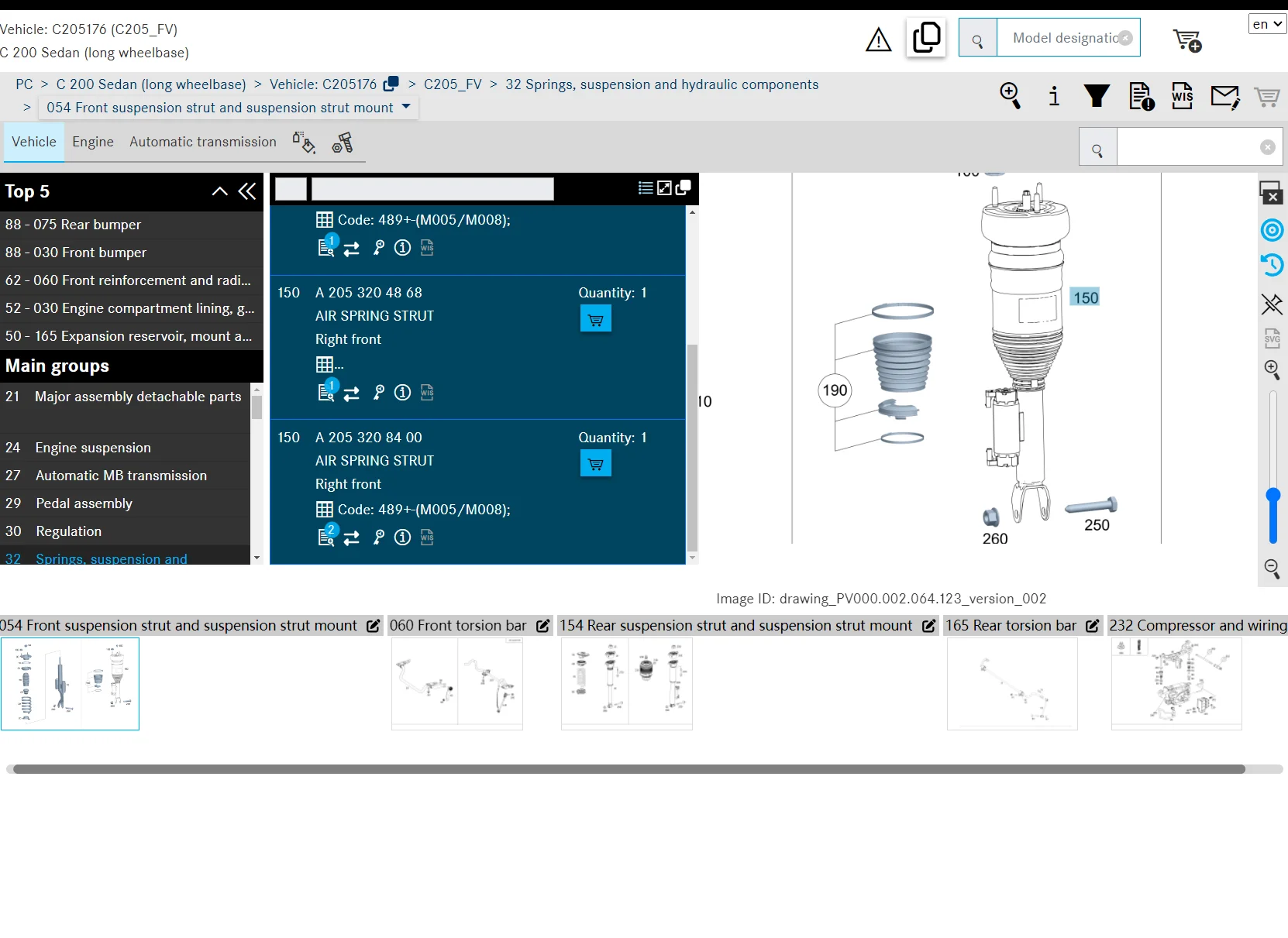Click replacement arrows for A 205 320 48 68
The image size is (1288, 938).
(x=352, y=393)
